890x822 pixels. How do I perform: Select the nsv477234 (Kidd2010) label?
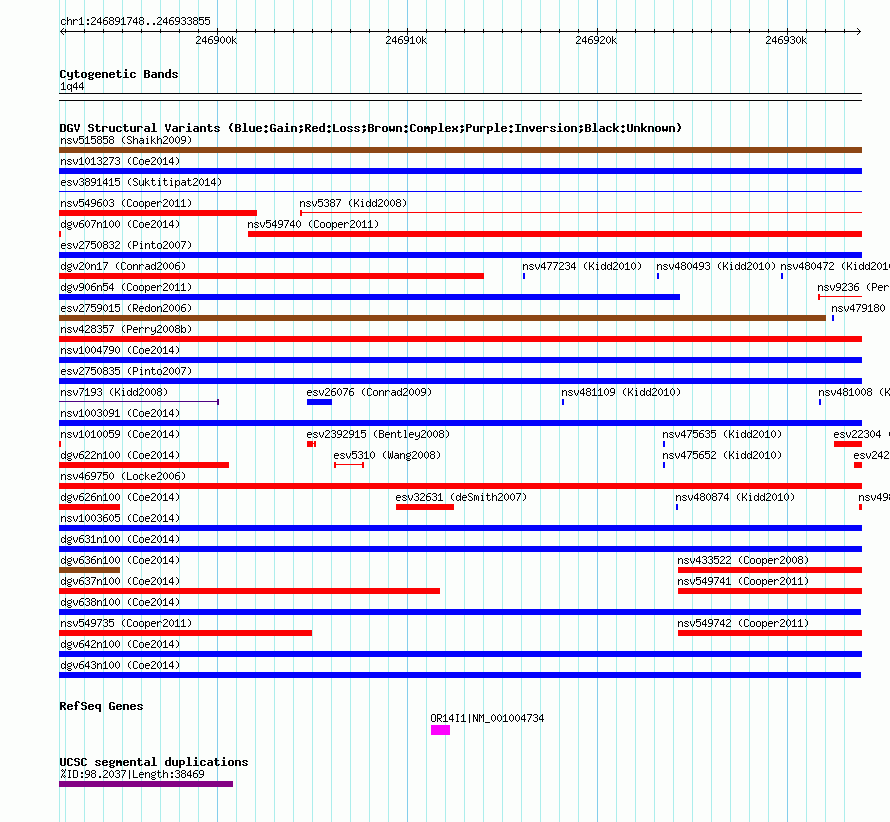(582, 266)
